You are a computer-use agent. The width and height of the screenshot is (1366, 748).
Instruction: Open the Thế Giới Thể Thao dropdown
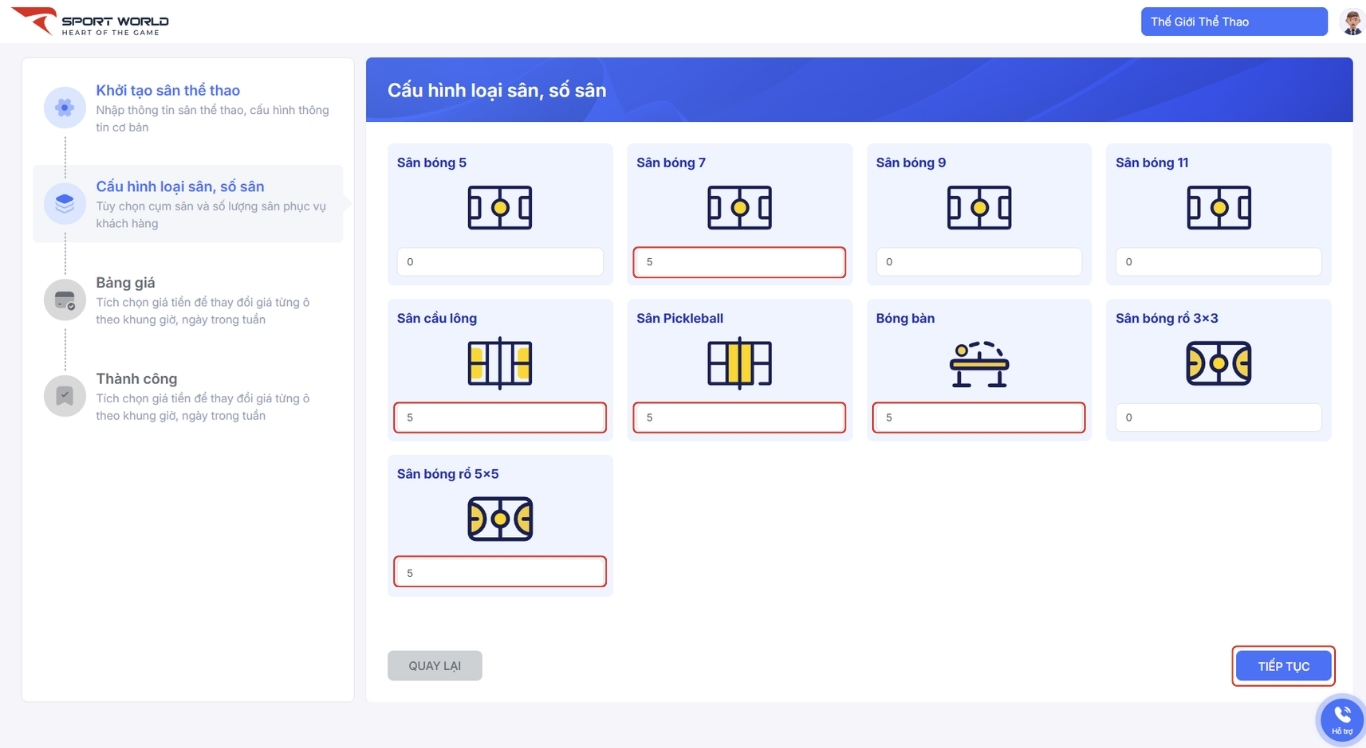click(1234, 22)
